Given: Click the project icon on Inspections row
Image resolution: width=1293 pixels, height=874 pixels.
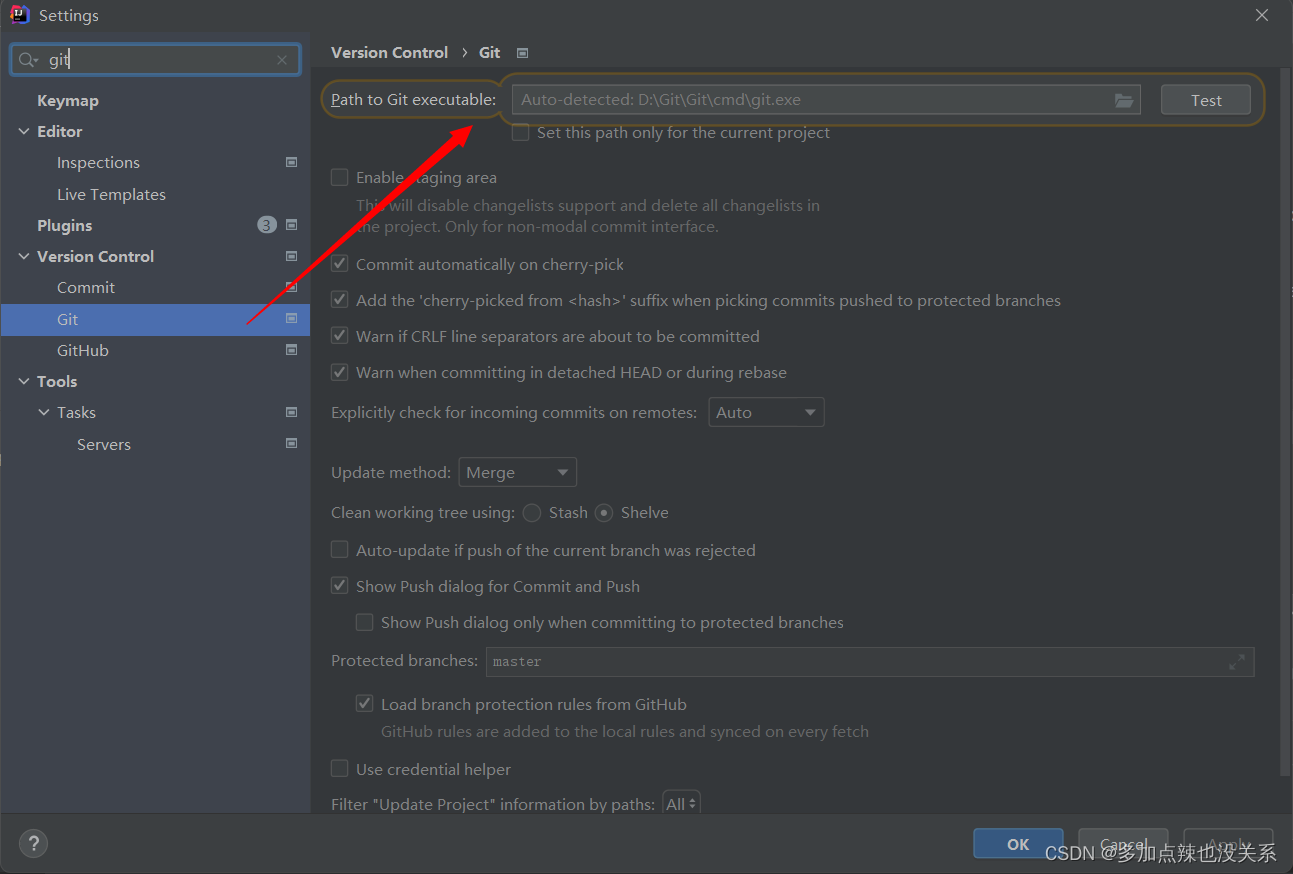Looking at the screenshot, I should (x=291, y=162).
